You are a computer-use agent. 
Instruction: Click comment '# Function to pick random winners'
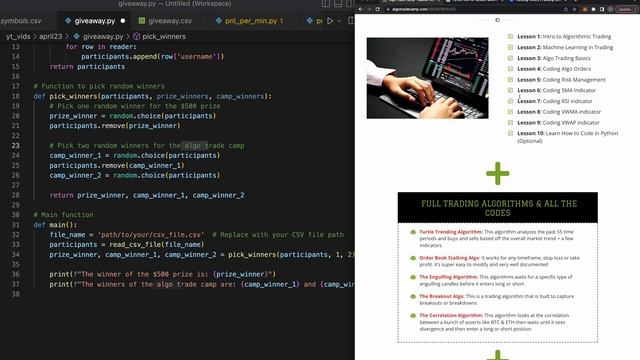pos(99,86)
